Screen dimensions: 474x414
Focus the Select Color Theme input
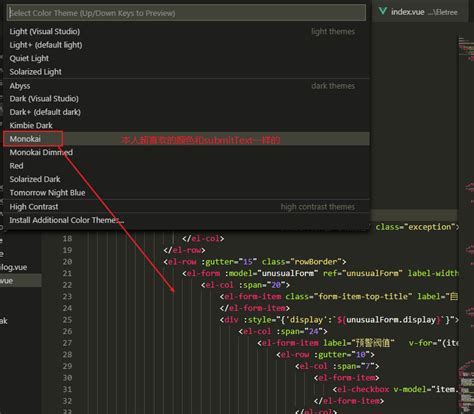coord(186,13)
